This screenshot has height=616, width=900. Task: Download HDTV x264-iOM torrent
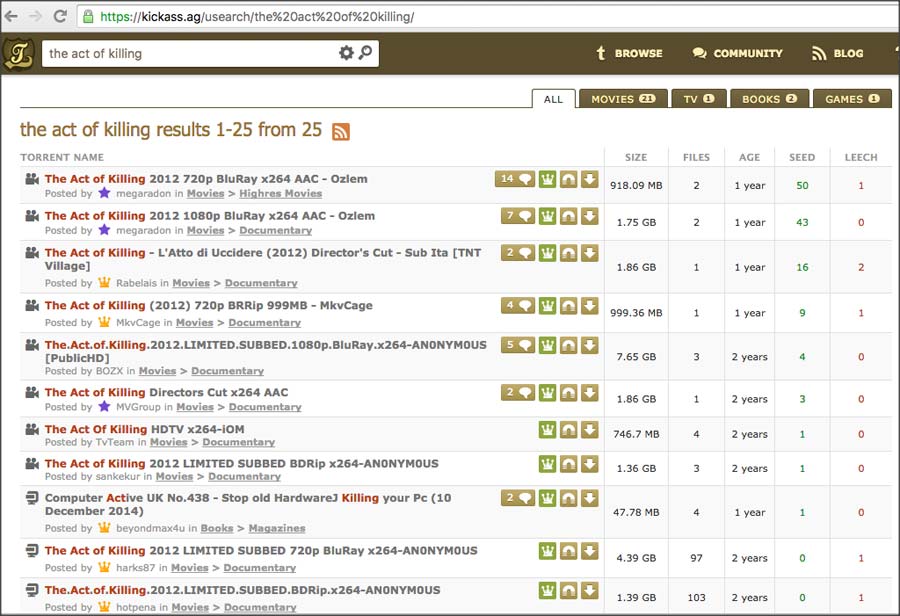point(589,429)
